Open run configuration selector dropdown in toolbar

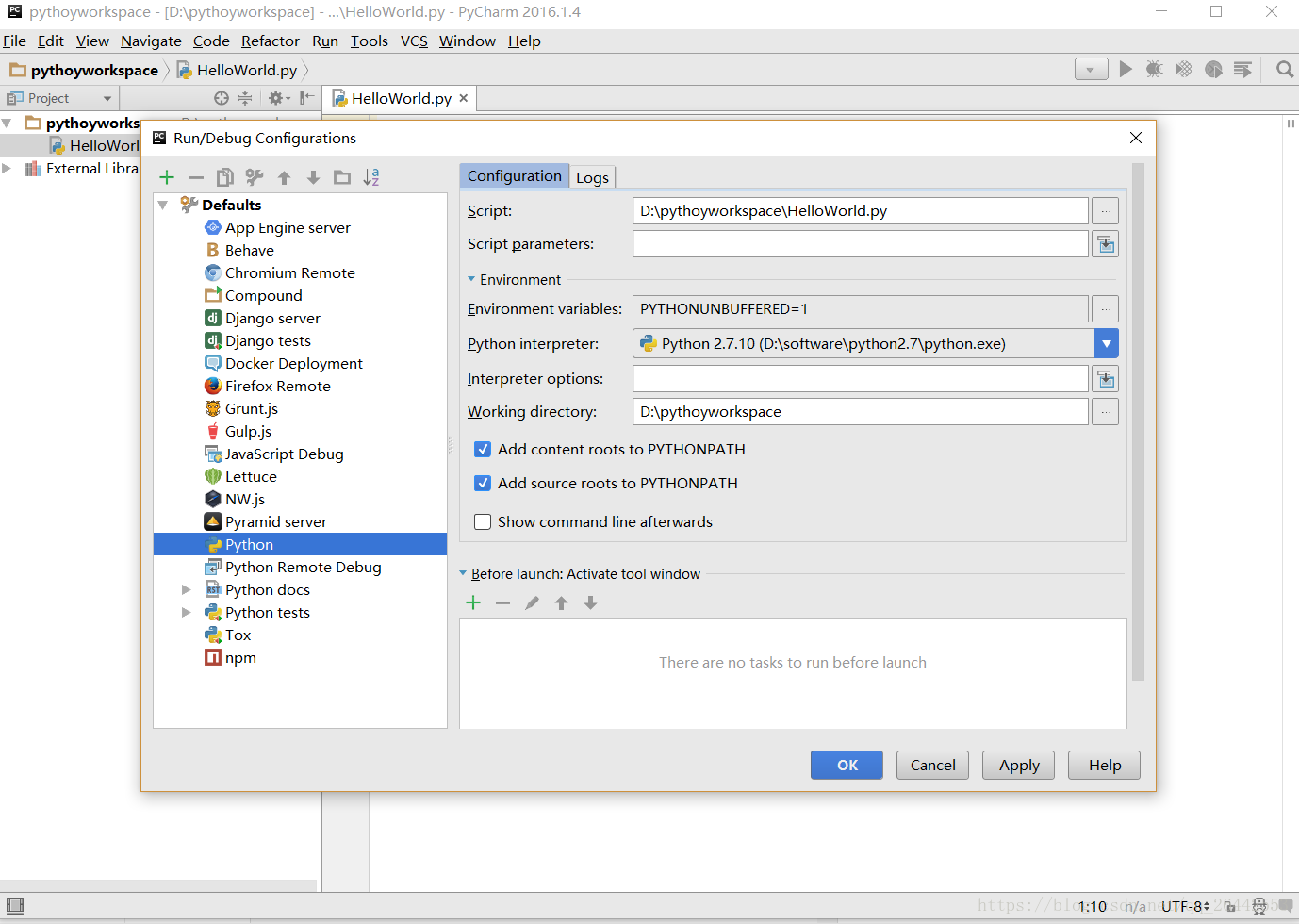point(1091,69)
